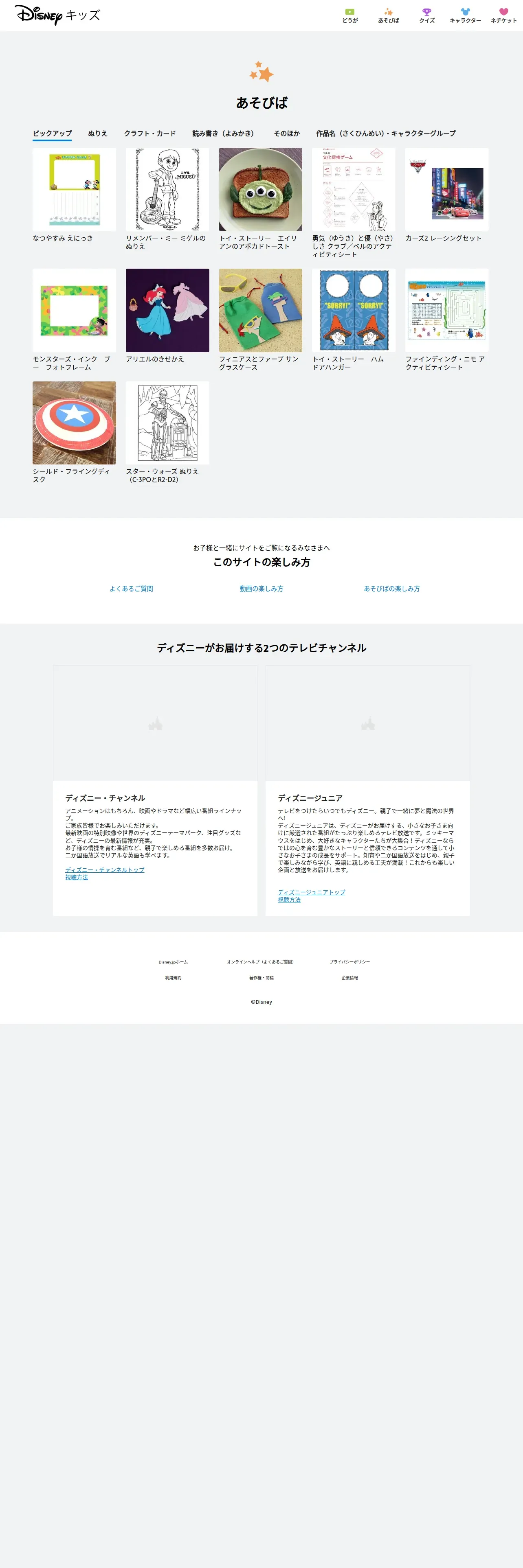This screenshot has width=523, height=1568.
Task: Switch to the 読み書き（よみかき） tab
Action: (x=225, y=133)
